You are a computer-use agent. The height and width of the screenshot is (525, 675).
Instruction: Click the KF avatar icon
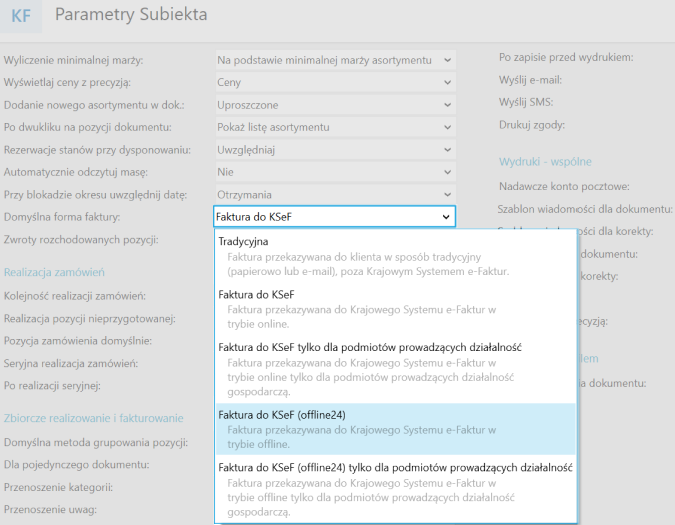(21, 16)
